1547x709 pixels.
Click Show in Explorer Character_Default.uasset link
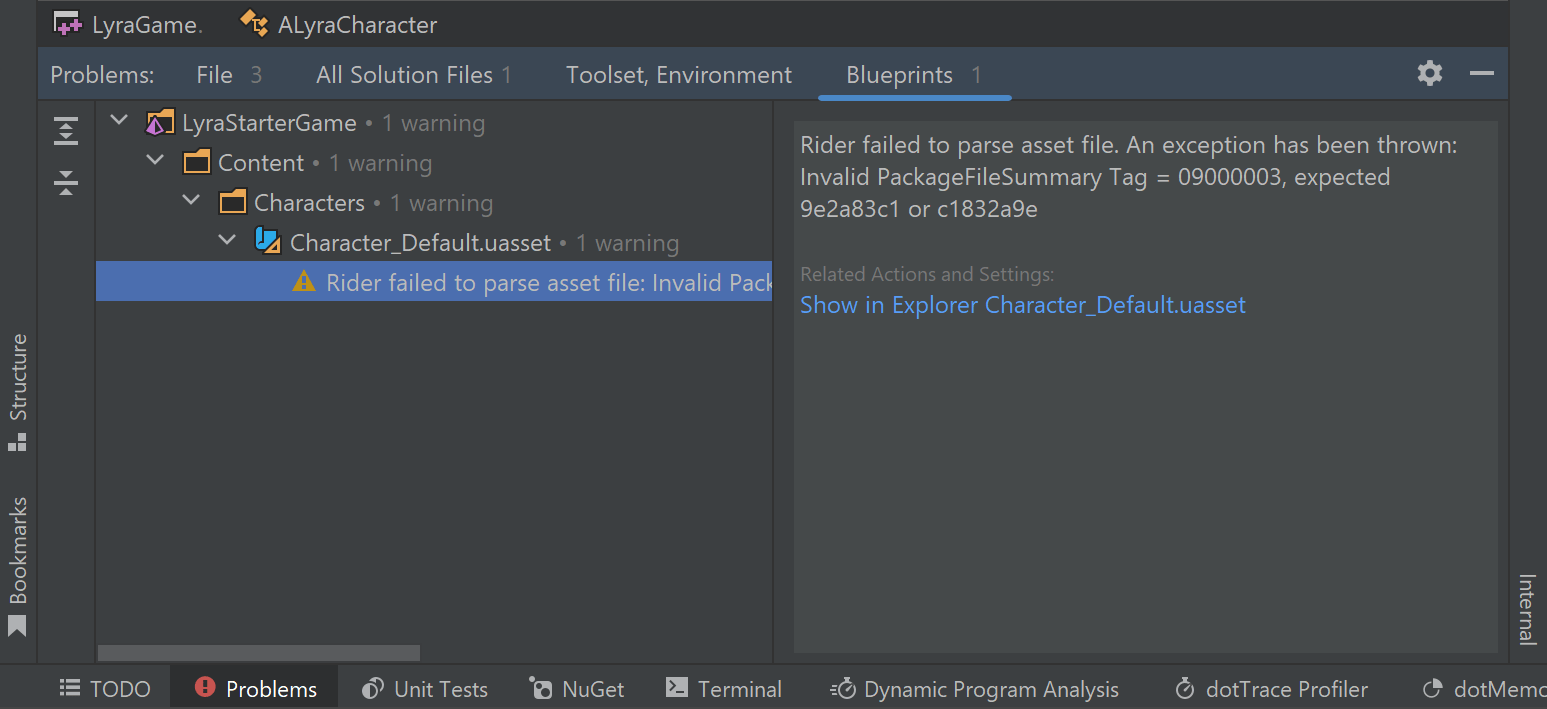click(1022, 305)
